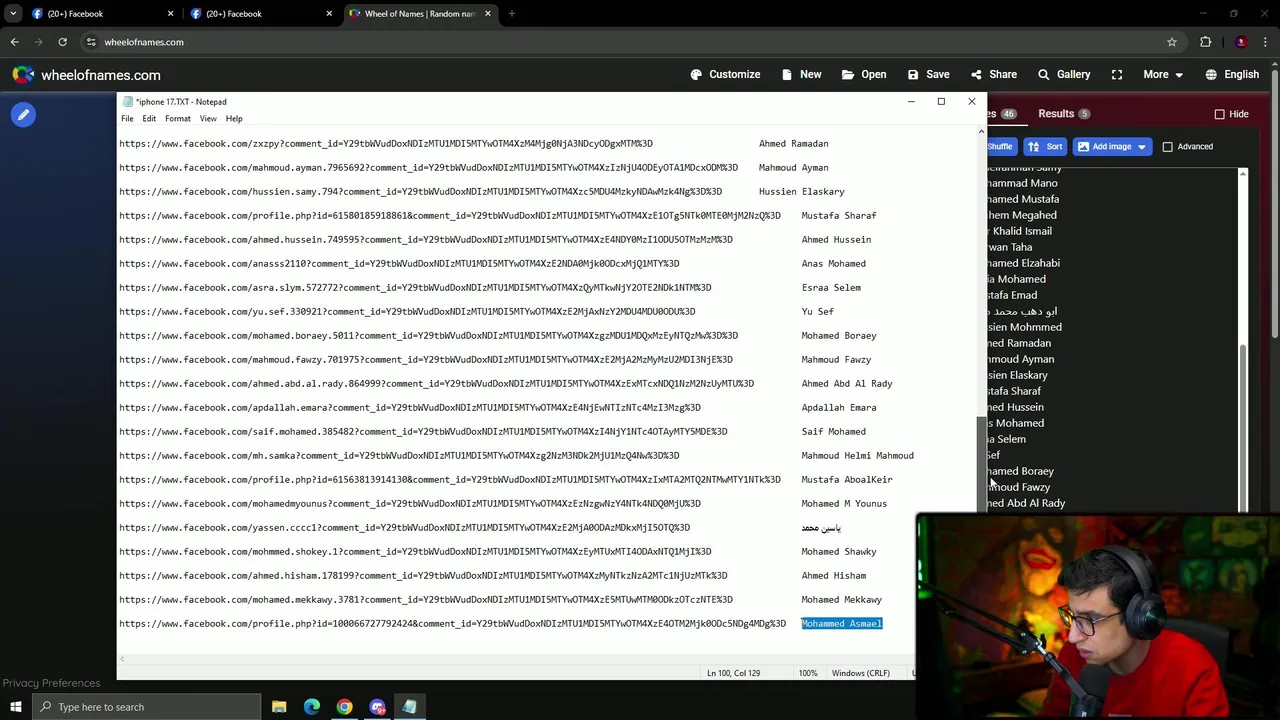
Task: Click Notepad vertical scrollbar thumb
Action: pos(980,464)
